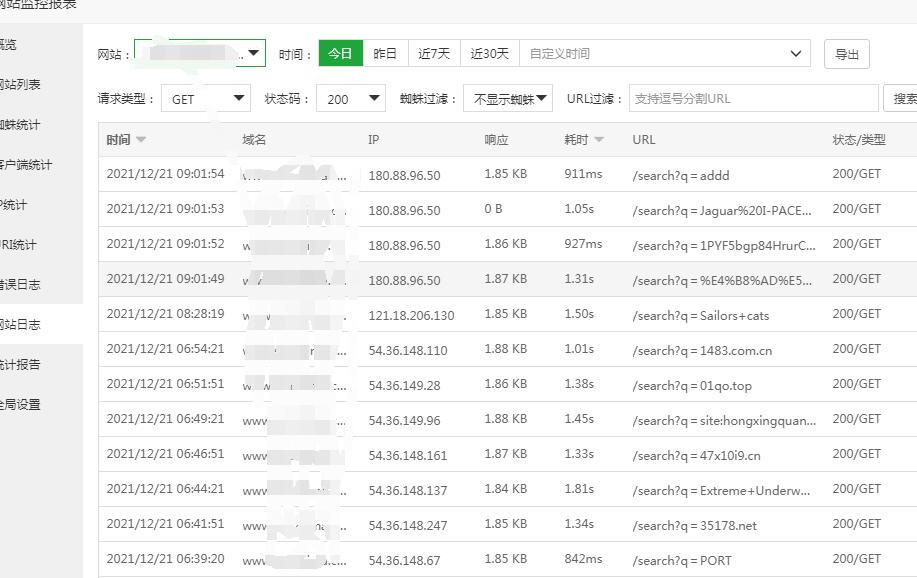Sort by the 时间 column arrow
The width and height of the screenshot is (917, 578).
[141, 139]
